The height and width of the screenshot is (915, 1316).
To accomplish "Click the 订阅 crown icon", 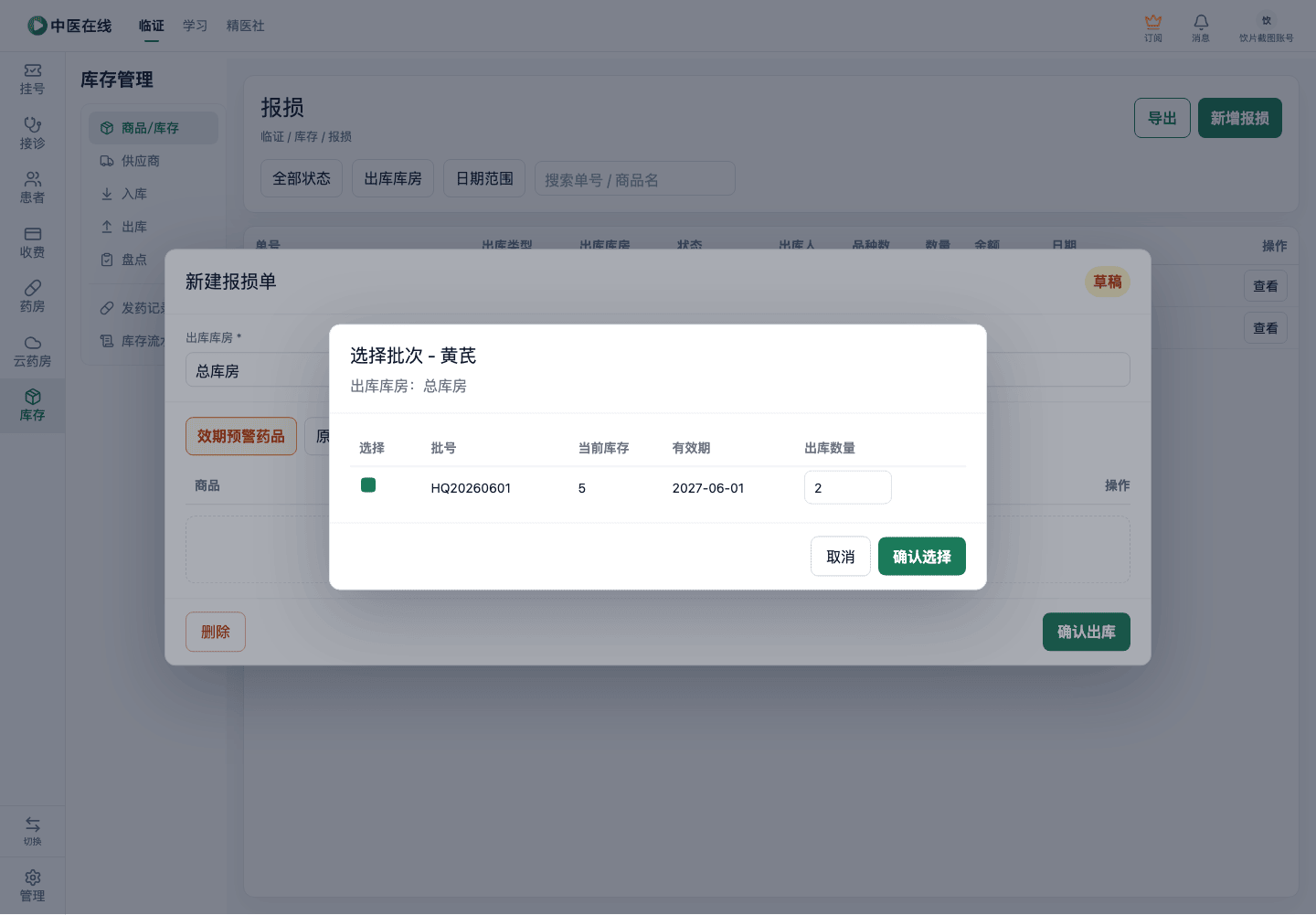I will point(1153,21).
